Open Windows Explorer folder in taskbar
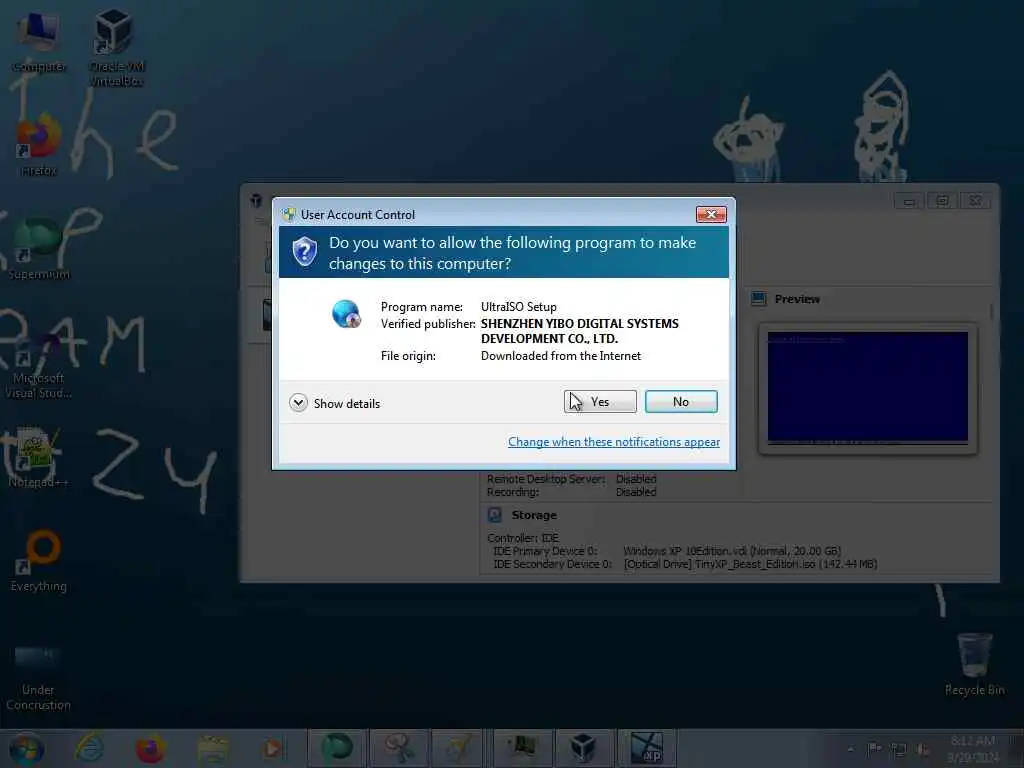 coord(213,748)
